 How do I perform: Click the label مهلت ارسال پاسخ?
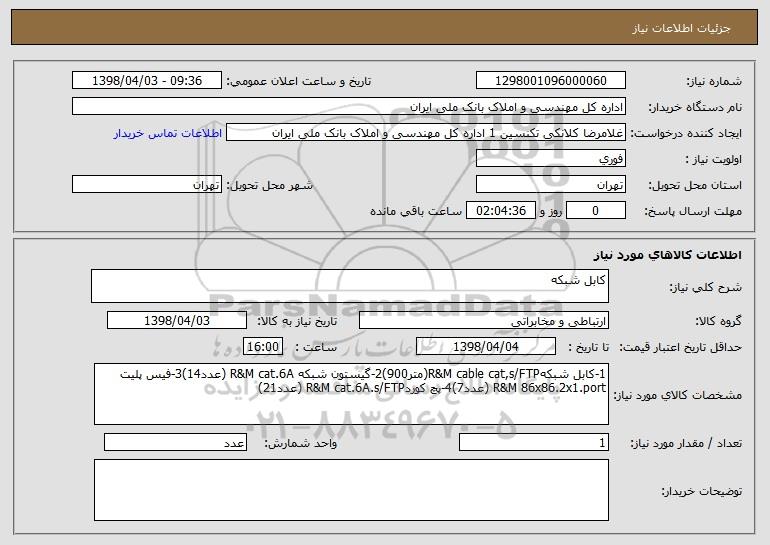click(693, 212)
